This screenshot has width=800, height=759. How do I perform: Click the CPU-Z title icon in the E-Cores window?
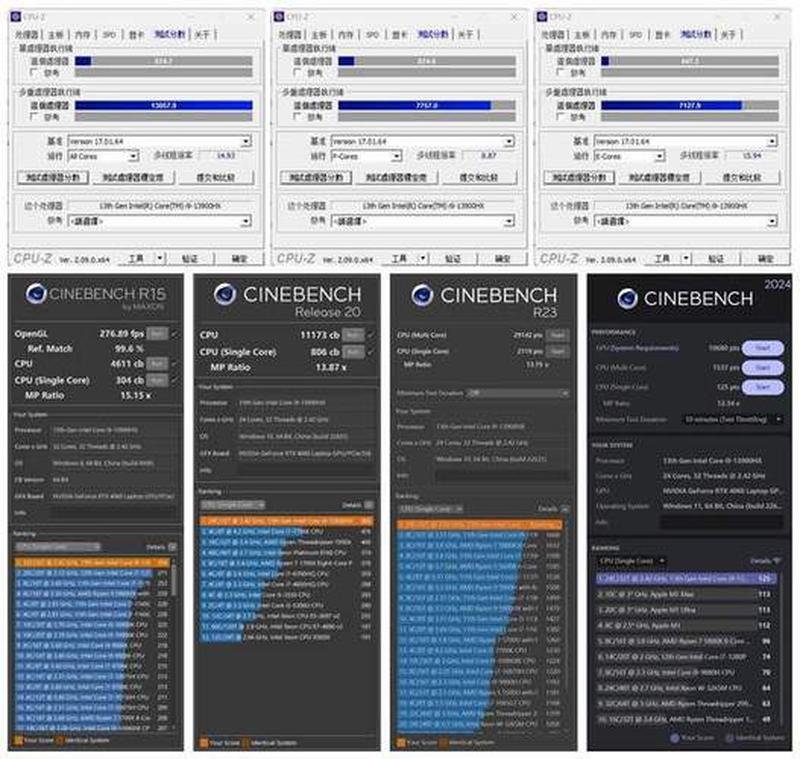[x=542, y=17]
